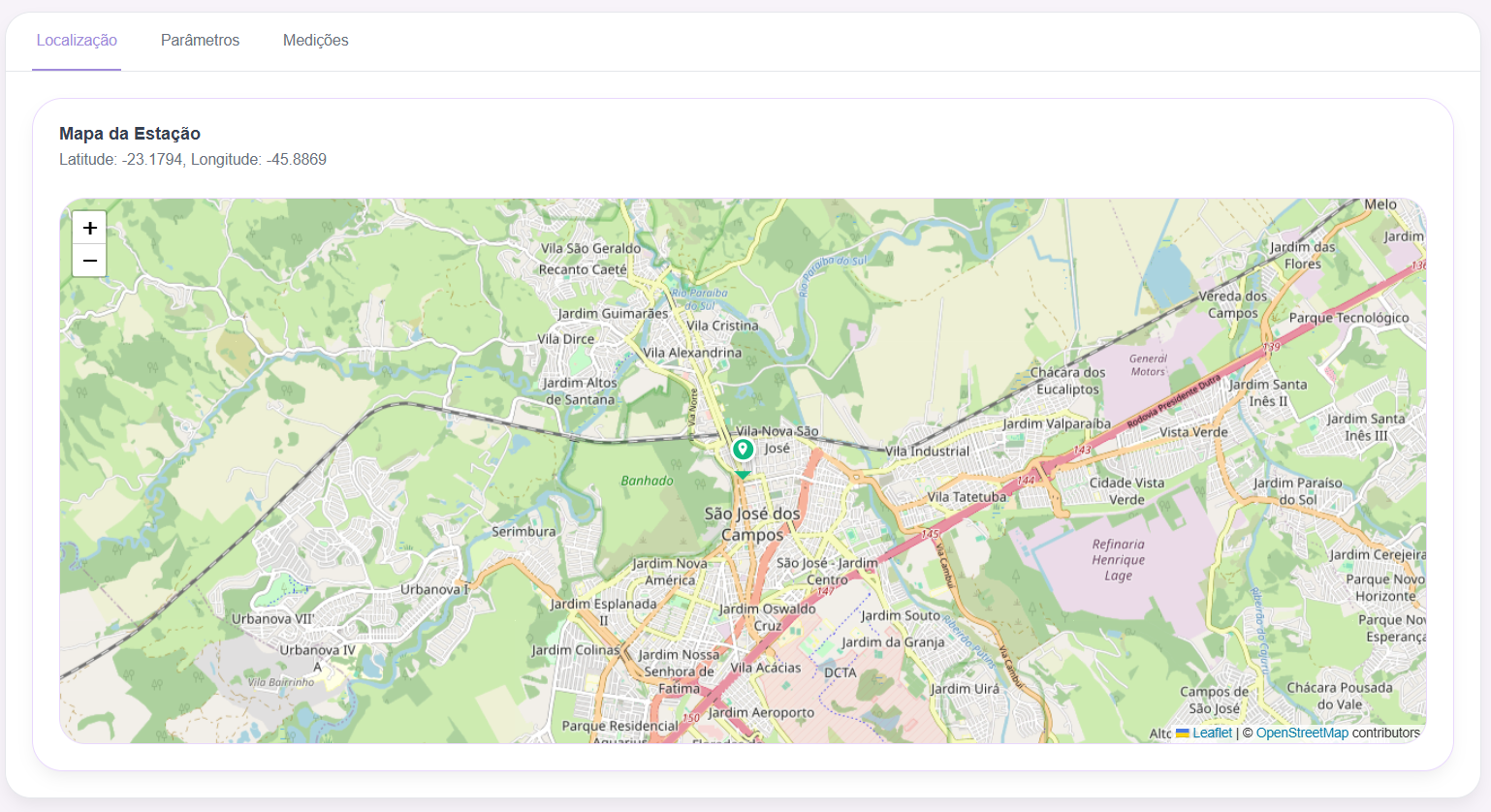
Task: Click the Banhado label on the map
Action: (647, 481)
